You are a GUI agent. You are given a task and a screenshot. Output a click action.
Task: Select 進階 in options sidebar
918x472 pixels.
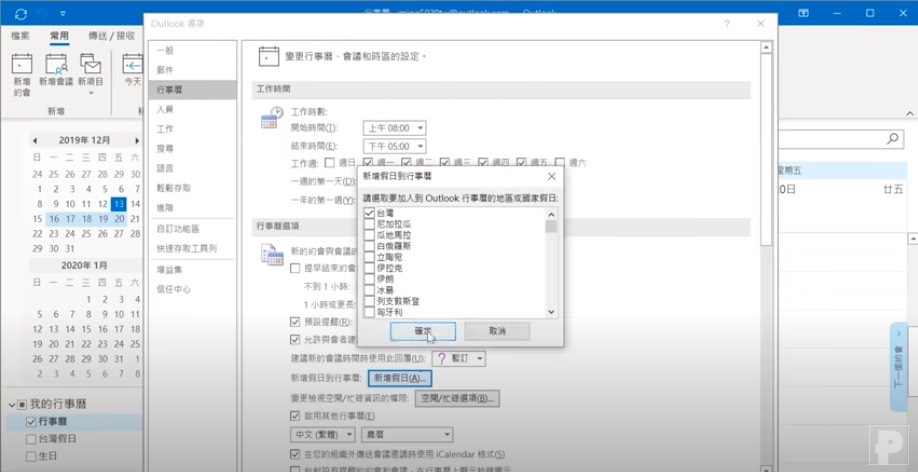pyautogui.click(x=193, y=207)
